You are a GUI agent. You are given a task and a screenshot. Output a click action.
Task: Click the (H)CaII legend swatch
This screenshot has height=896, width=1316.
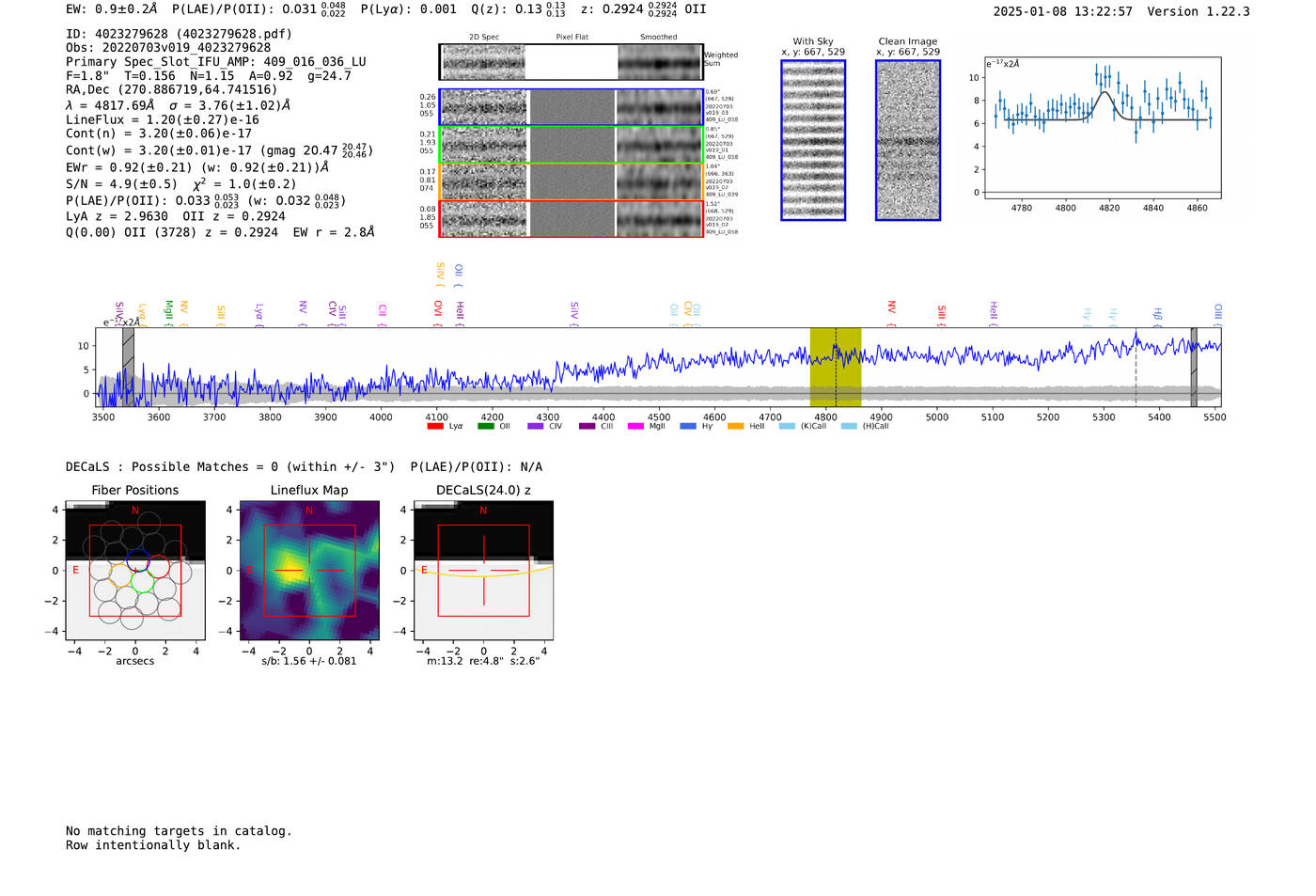849,426
